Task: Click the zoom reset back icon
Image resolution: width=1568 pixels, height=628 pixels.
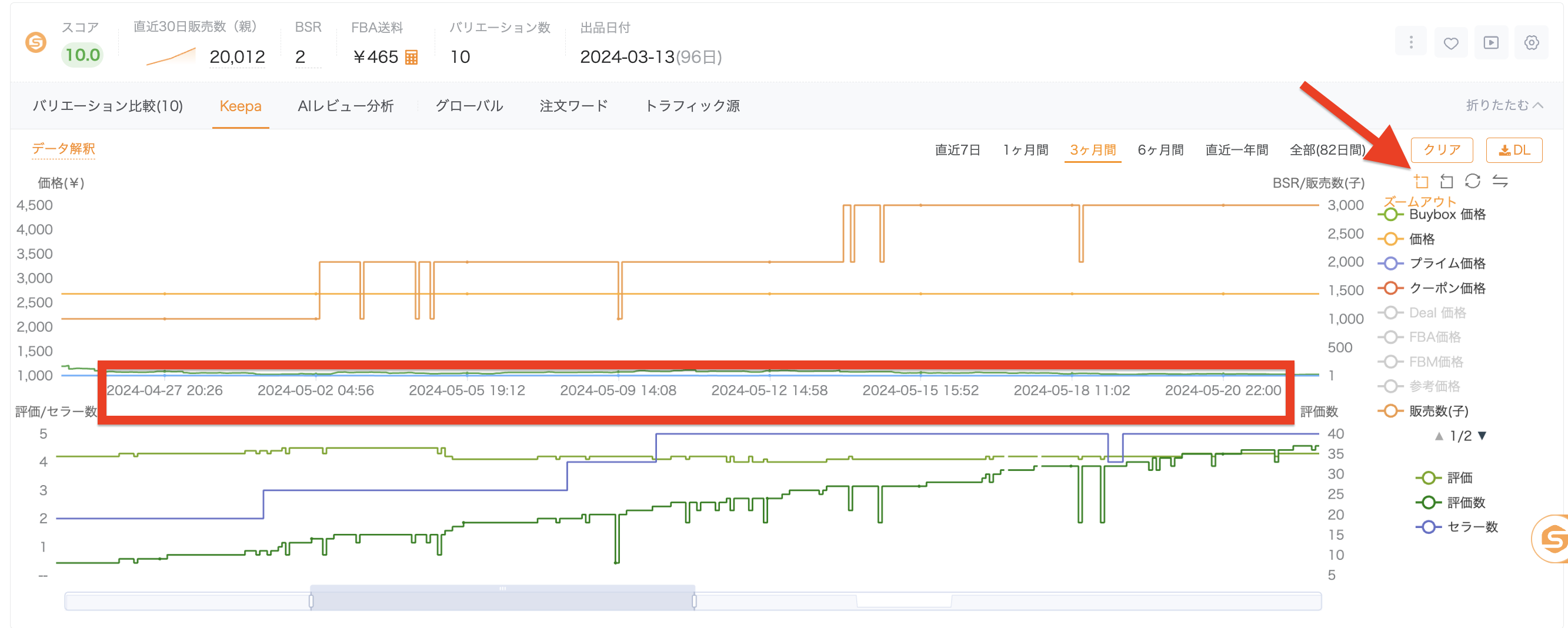Action: (1447, 181)
